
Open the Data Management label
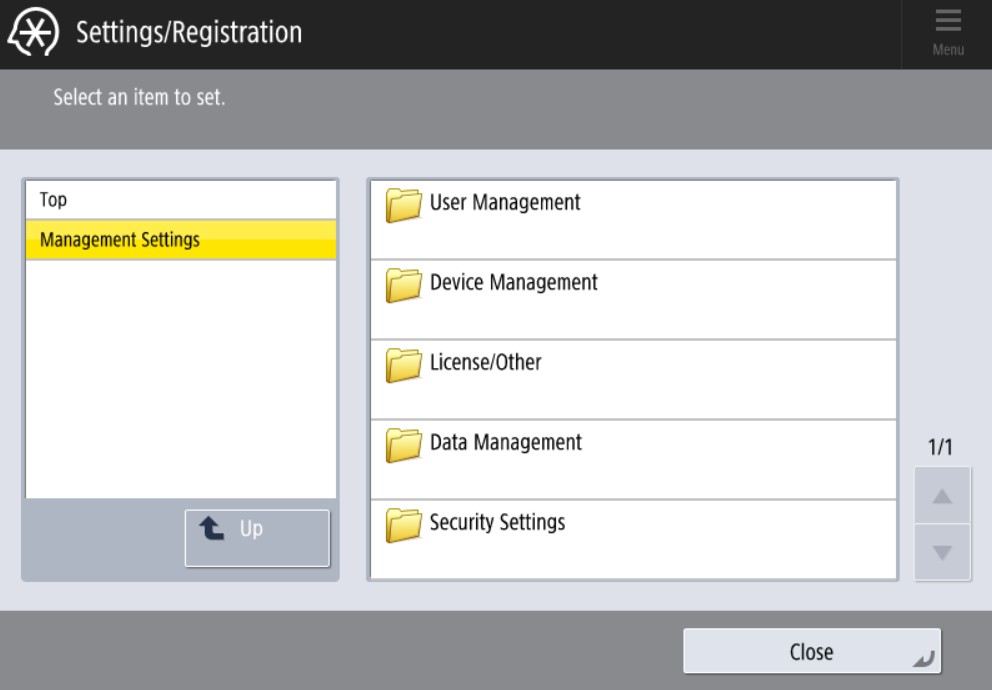point(505,442)
